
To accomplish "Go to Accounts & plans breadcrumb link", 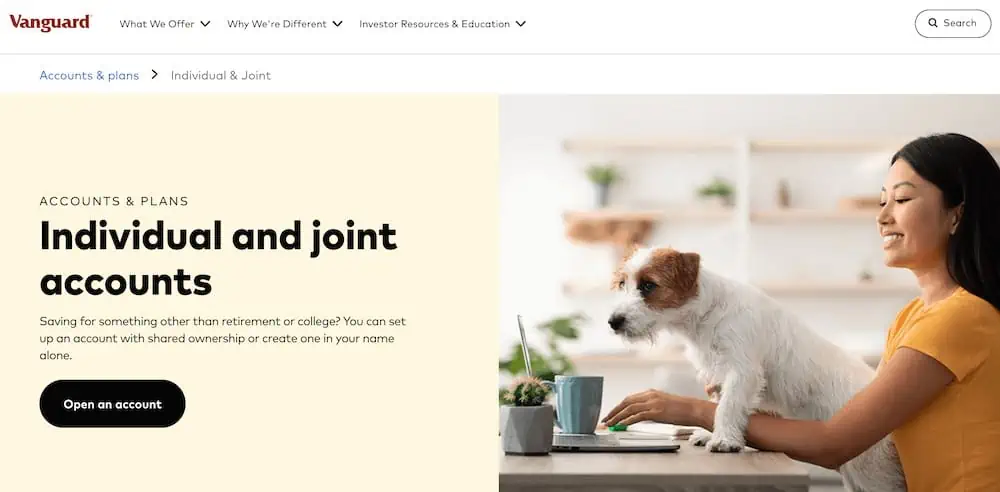I will click(x=89, y=75).
